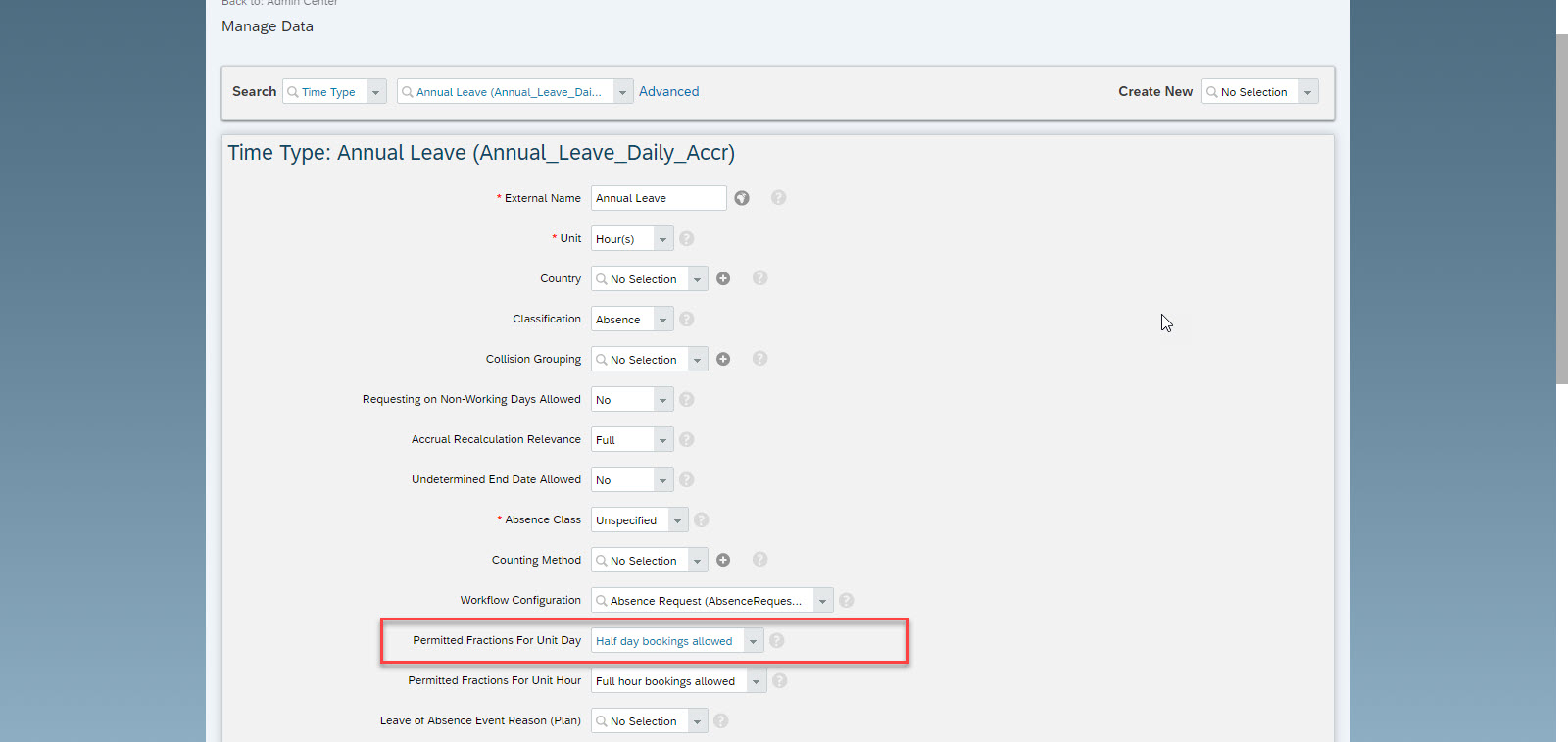Expand Requesting on Non-Working Days dropdown

tap(663, 400)
